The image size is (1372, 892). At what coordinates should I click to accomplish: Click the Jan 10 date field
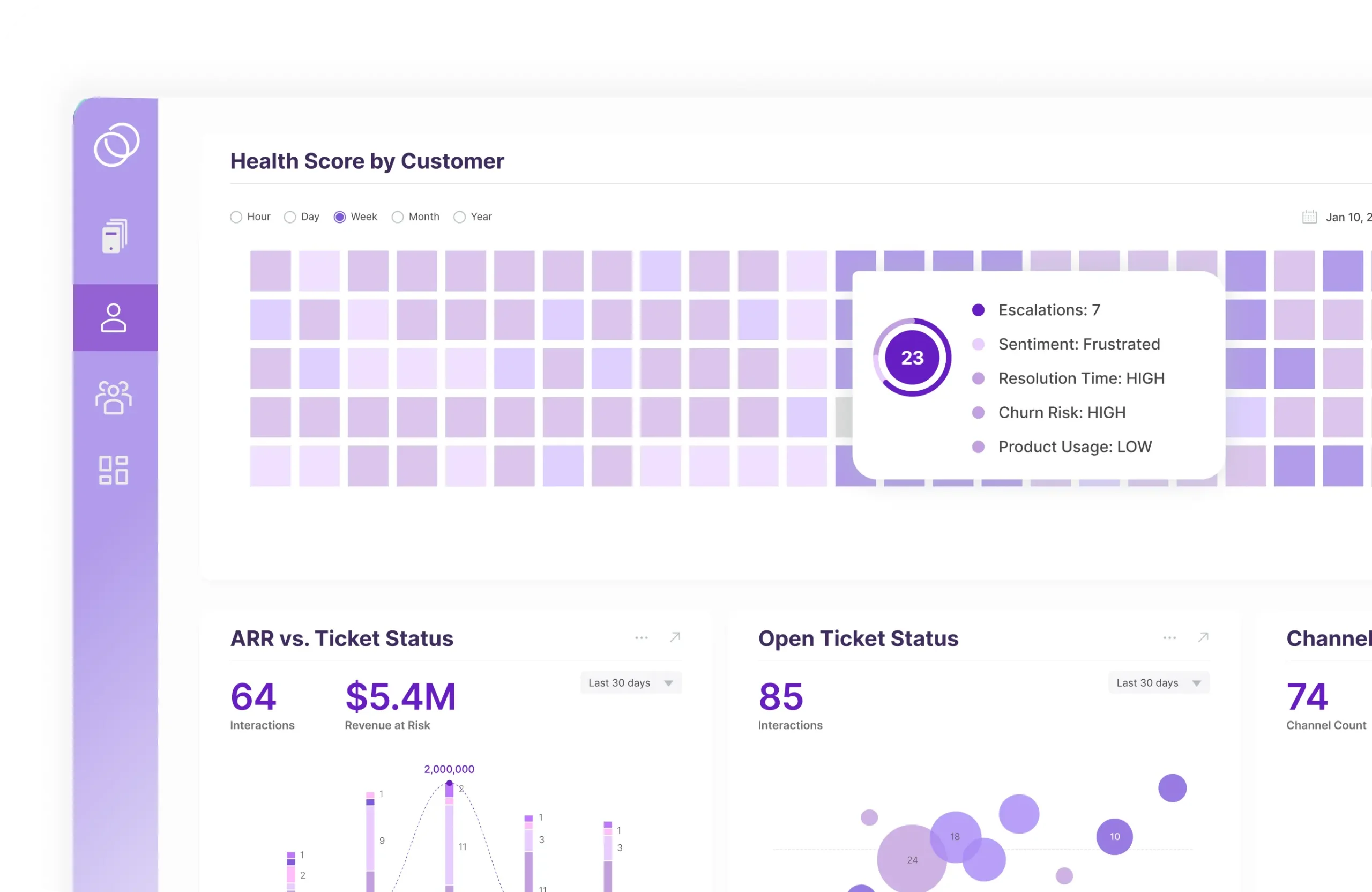(x=1348, y=218)
